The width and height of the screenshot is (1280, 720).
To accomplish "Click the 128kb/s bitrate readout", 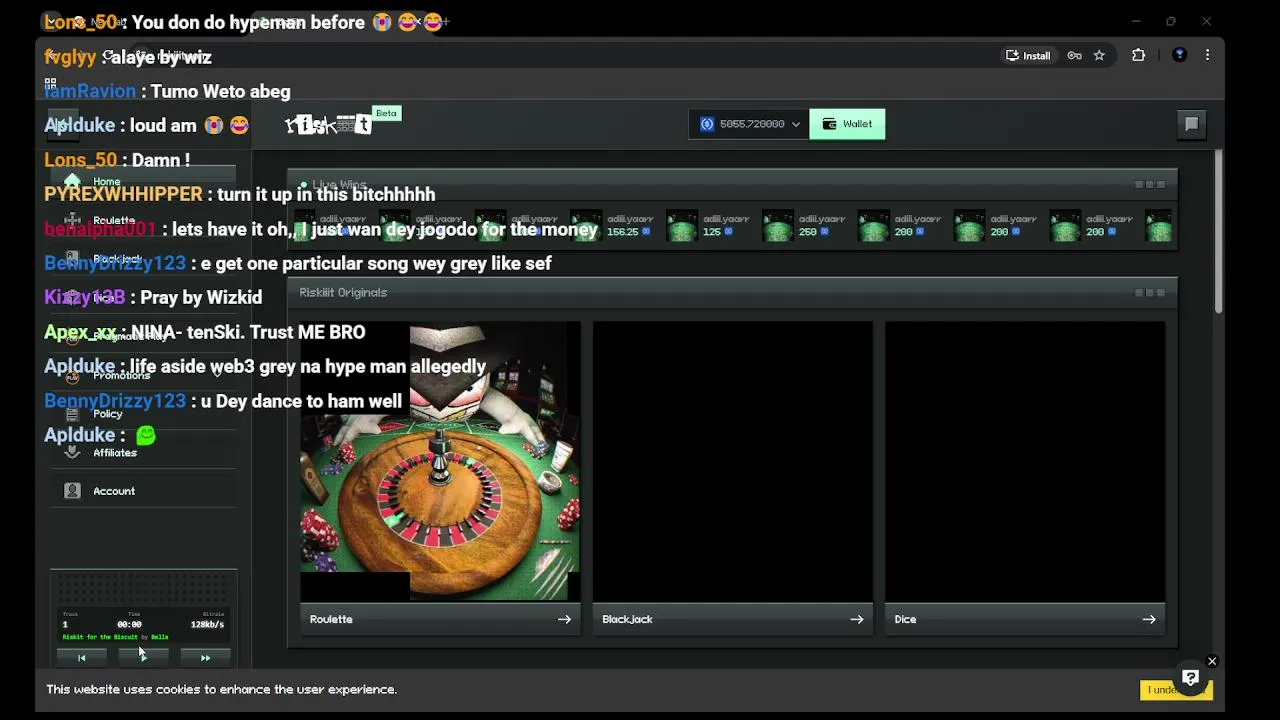I will tap(207, 624).
